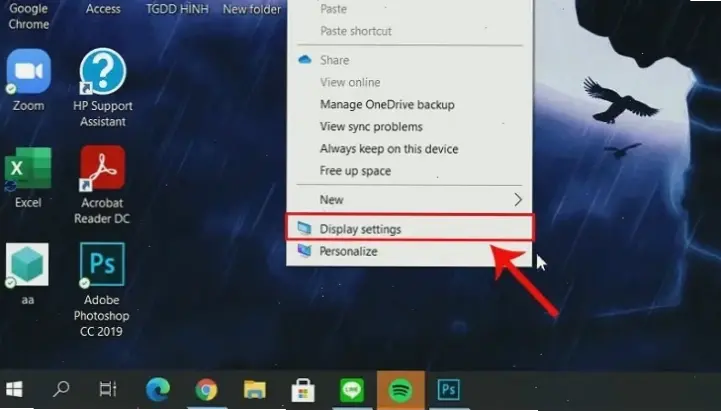Click the 'aa' desktop icon
721x411 pixels.
(28, 265)
